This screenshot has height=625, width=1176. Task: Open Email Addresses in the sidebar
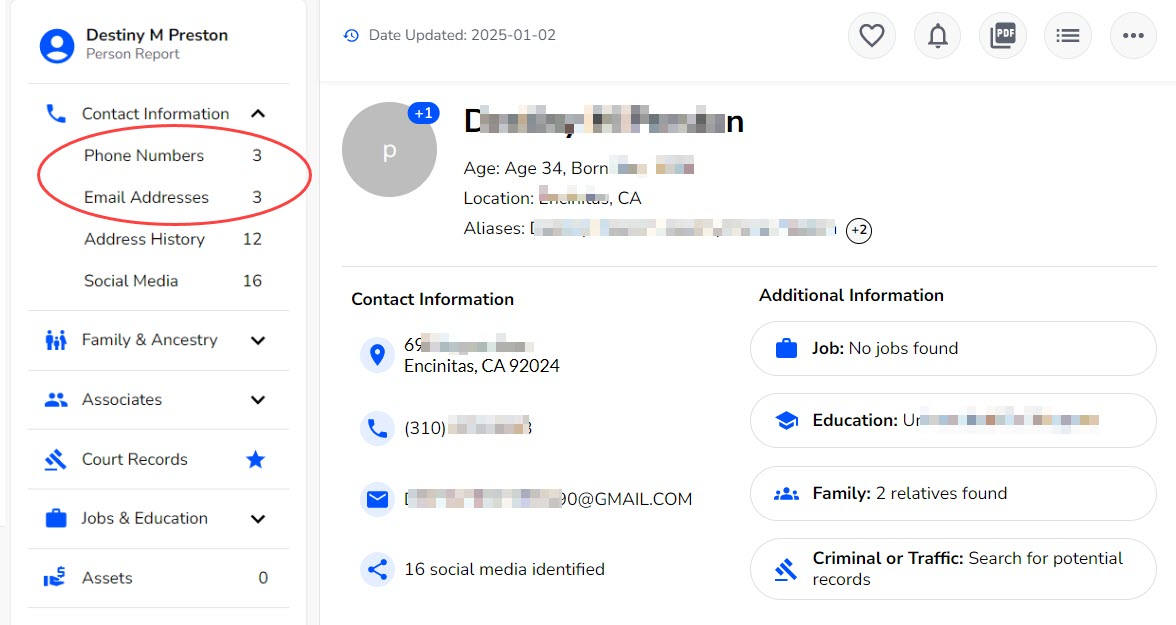click(x=149, y=197)
